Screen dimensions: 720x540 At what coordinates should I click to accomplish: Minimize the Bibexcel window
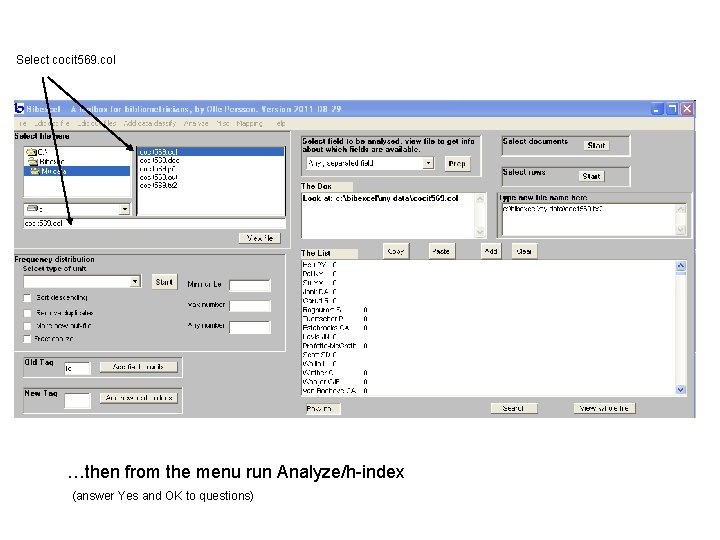tap(657, 109)
